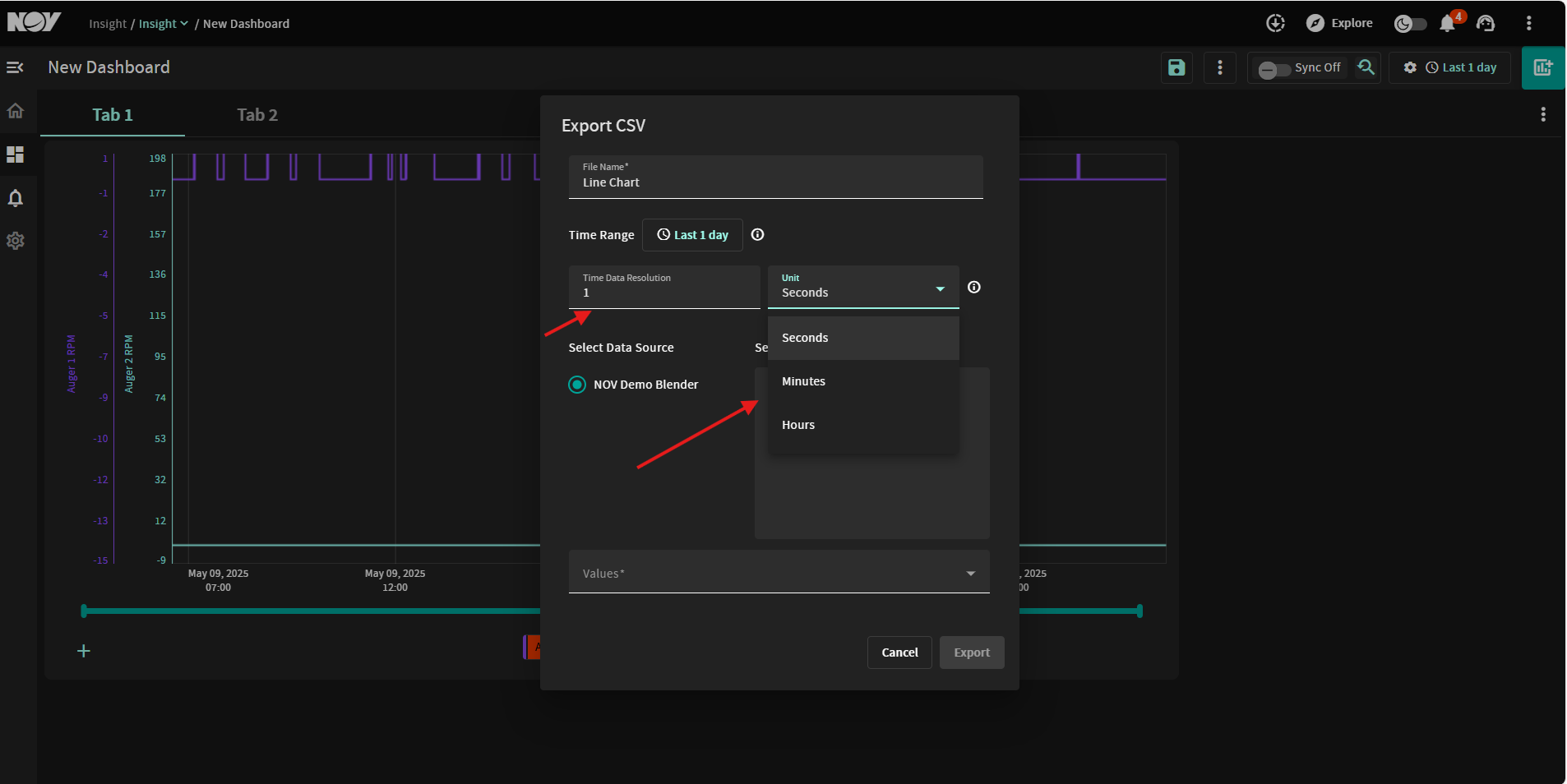Expand the Values dropdown
This screenshot has height=784, width=1567.
[779, 572]
